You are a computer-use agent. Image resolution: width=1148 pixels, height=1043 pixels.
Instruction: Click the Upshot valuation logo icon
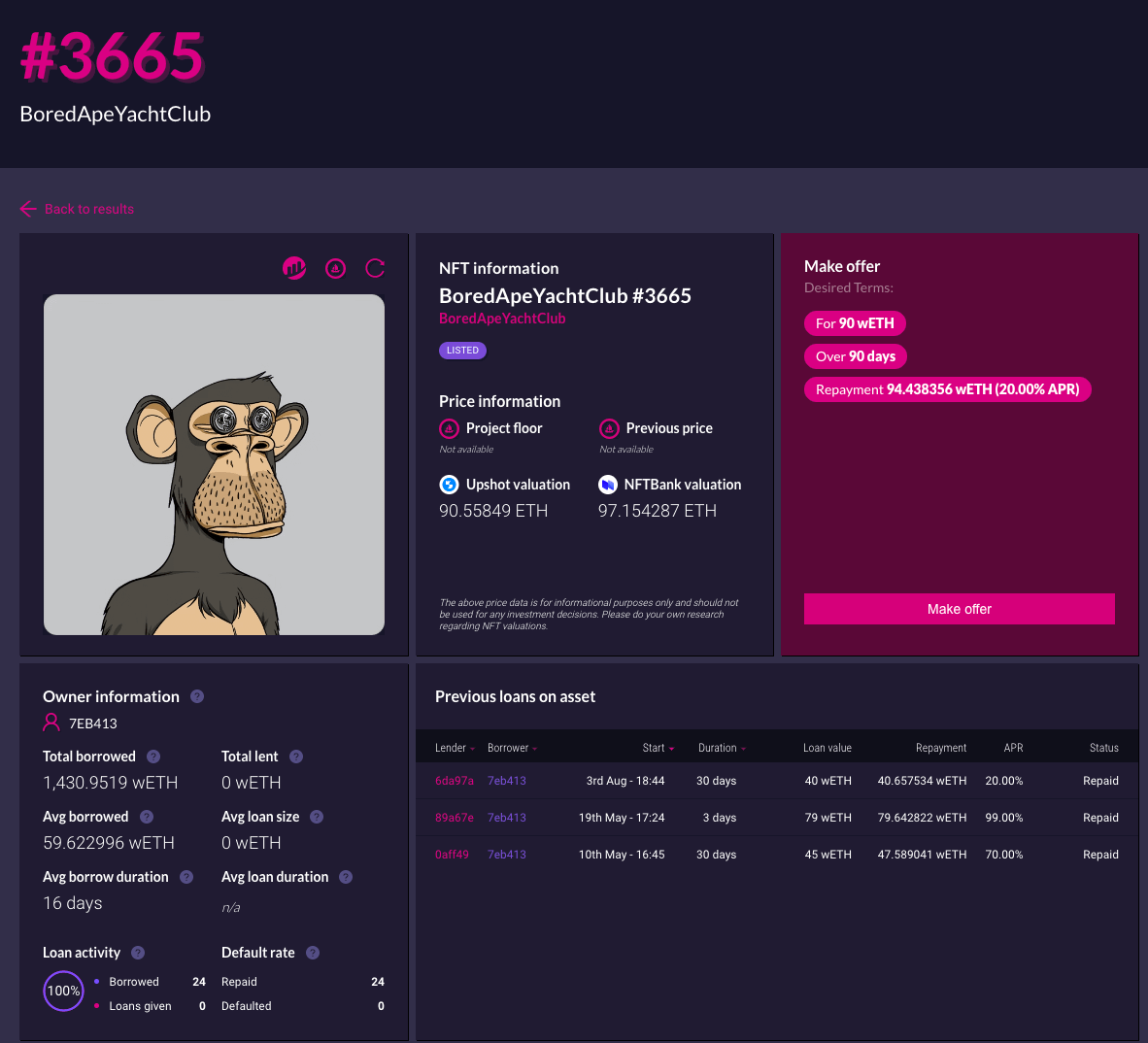pos(449,485)
